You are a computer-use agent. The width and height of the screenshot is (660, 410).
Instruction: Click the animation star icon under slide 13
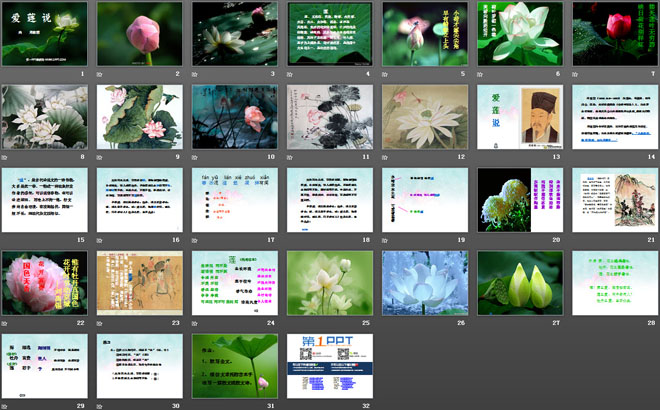click(480, 157)
